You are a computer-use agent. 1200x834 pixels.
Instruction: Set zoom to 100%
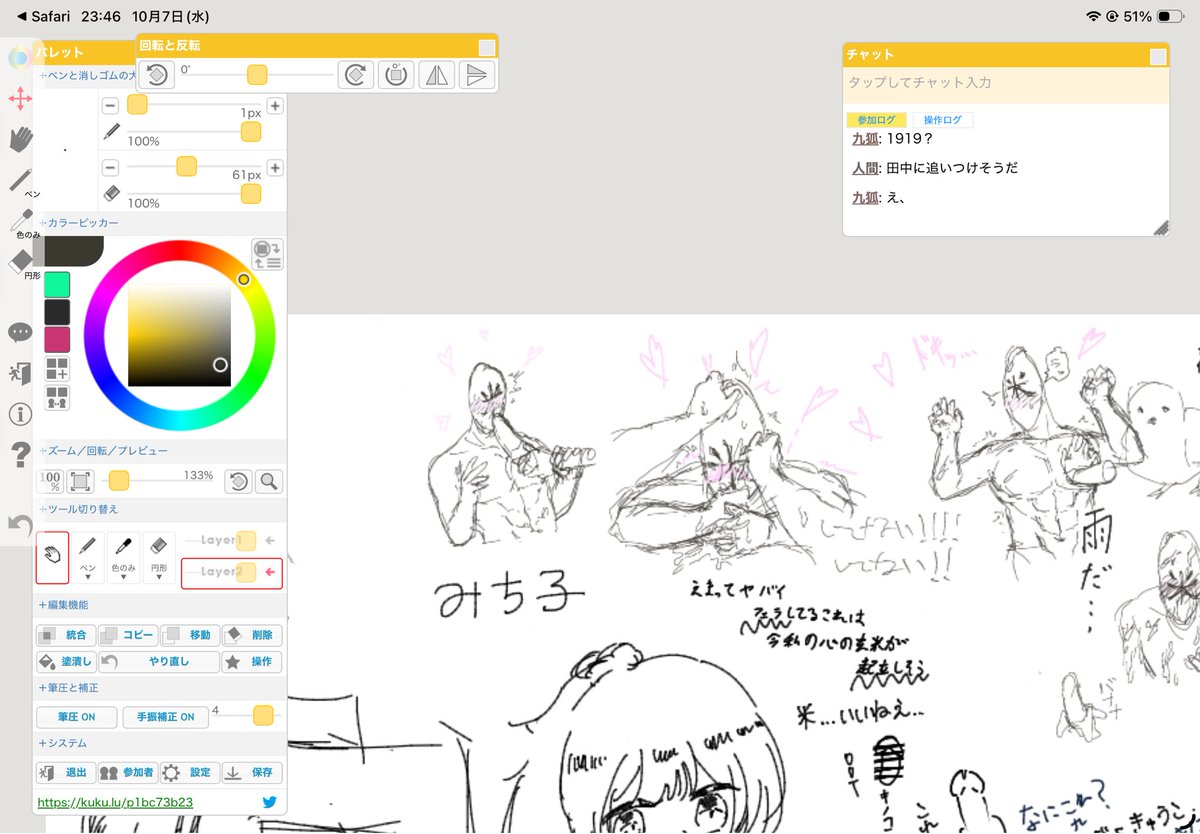50,481
